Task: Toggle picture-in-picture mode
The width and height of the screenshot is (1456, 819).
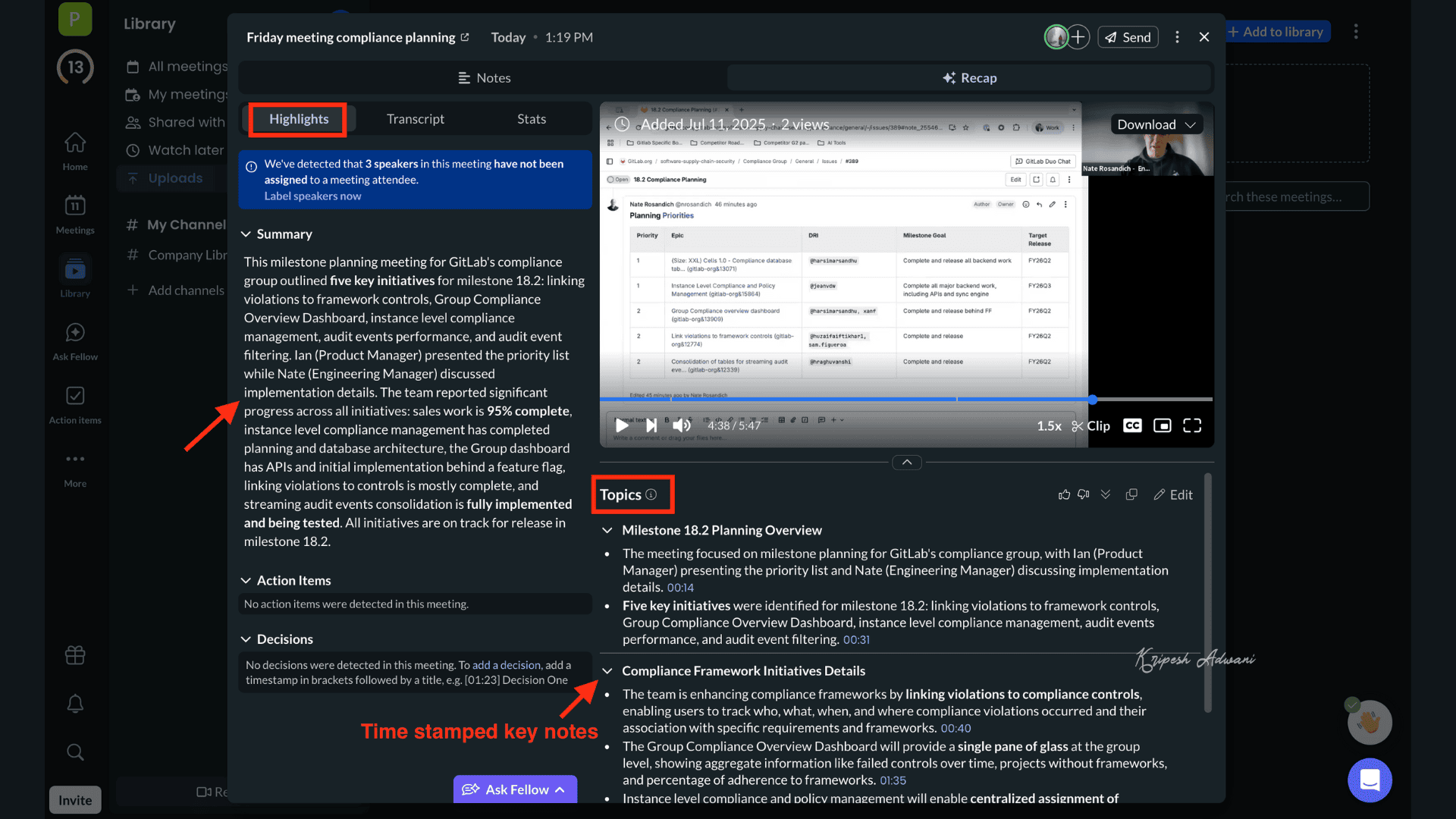Action: pyautogui.click(x=1162, y=425)
